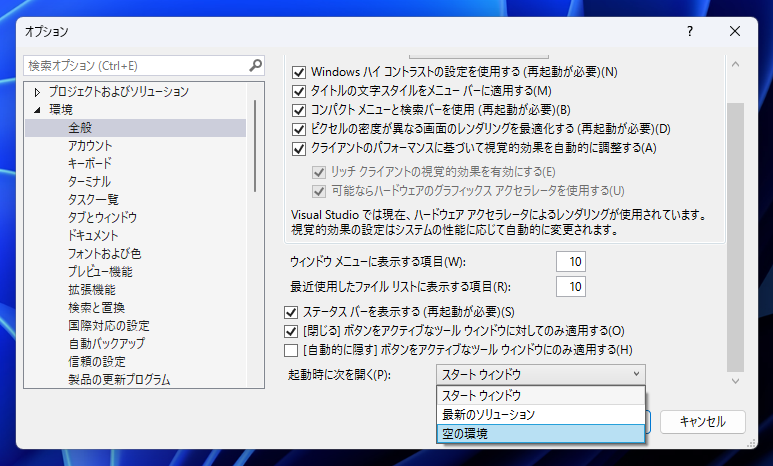Collapse the 環境 tree node
The width and height of the screenshot is (773, 466).
[37, 110]
